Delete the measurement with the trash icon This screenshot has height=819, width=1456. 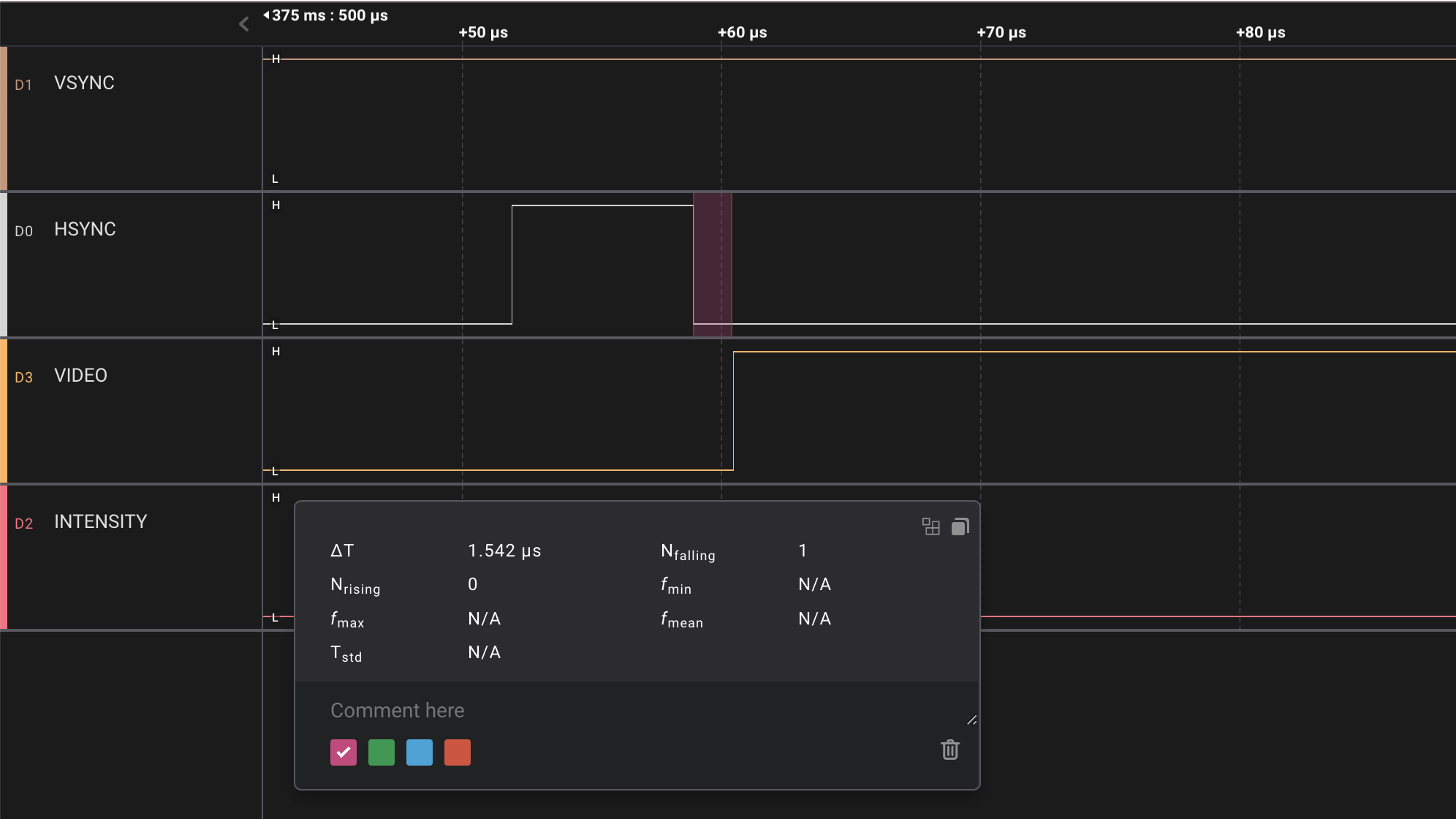point(950,750)
